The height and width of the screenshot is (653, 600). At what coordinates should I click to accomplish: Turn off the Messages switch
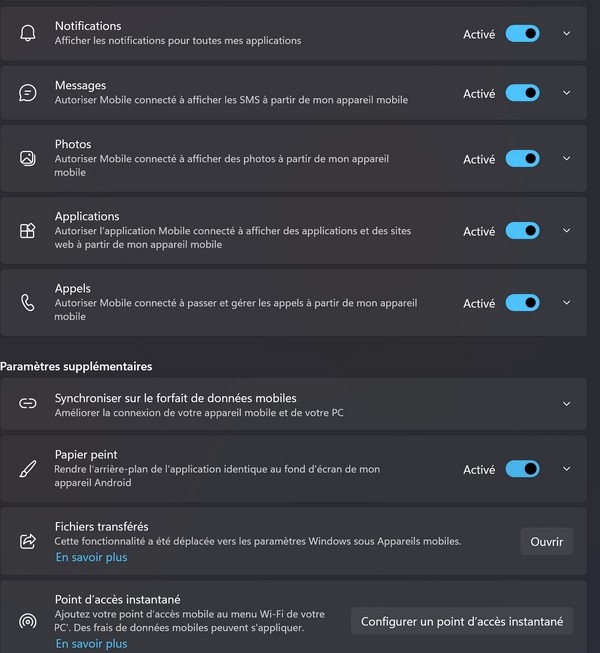[523, 93]
